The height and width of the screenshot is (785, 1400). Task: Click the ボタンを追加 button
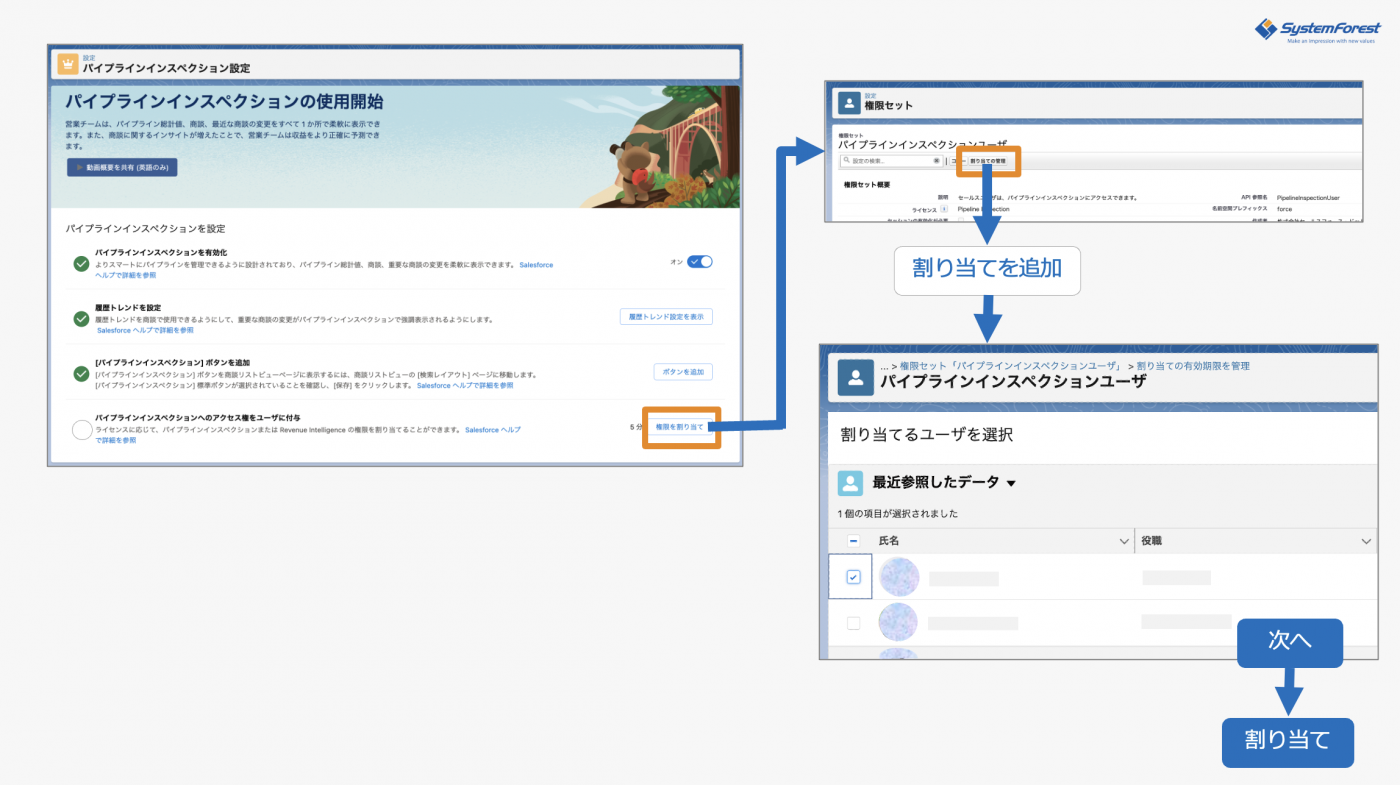tap(683, 372)
